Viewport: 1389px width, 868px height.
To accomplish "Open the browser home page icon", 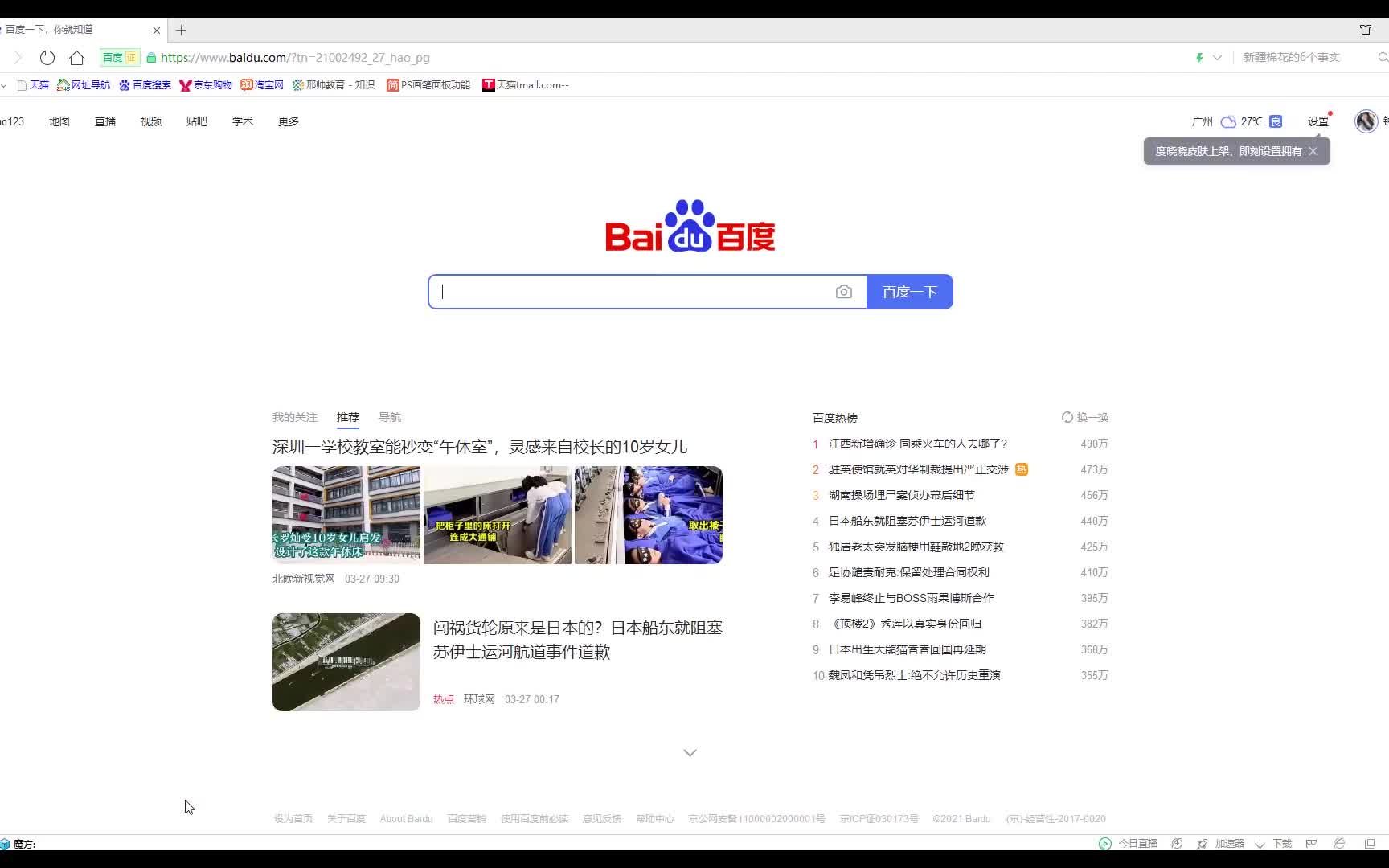I will pyautogui.click(x=76, y=58).
